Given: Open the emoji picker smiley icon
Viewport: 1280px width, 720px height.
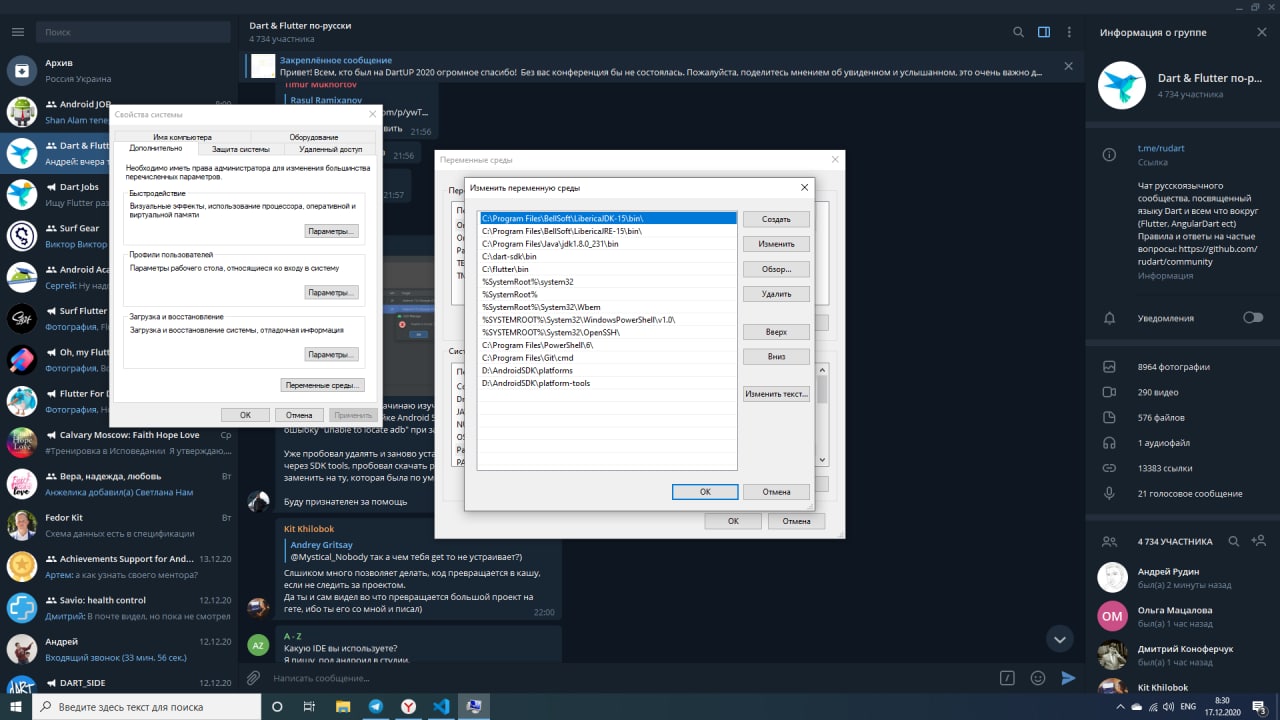Looking at the screenshot, I should tap(1038, 678).
